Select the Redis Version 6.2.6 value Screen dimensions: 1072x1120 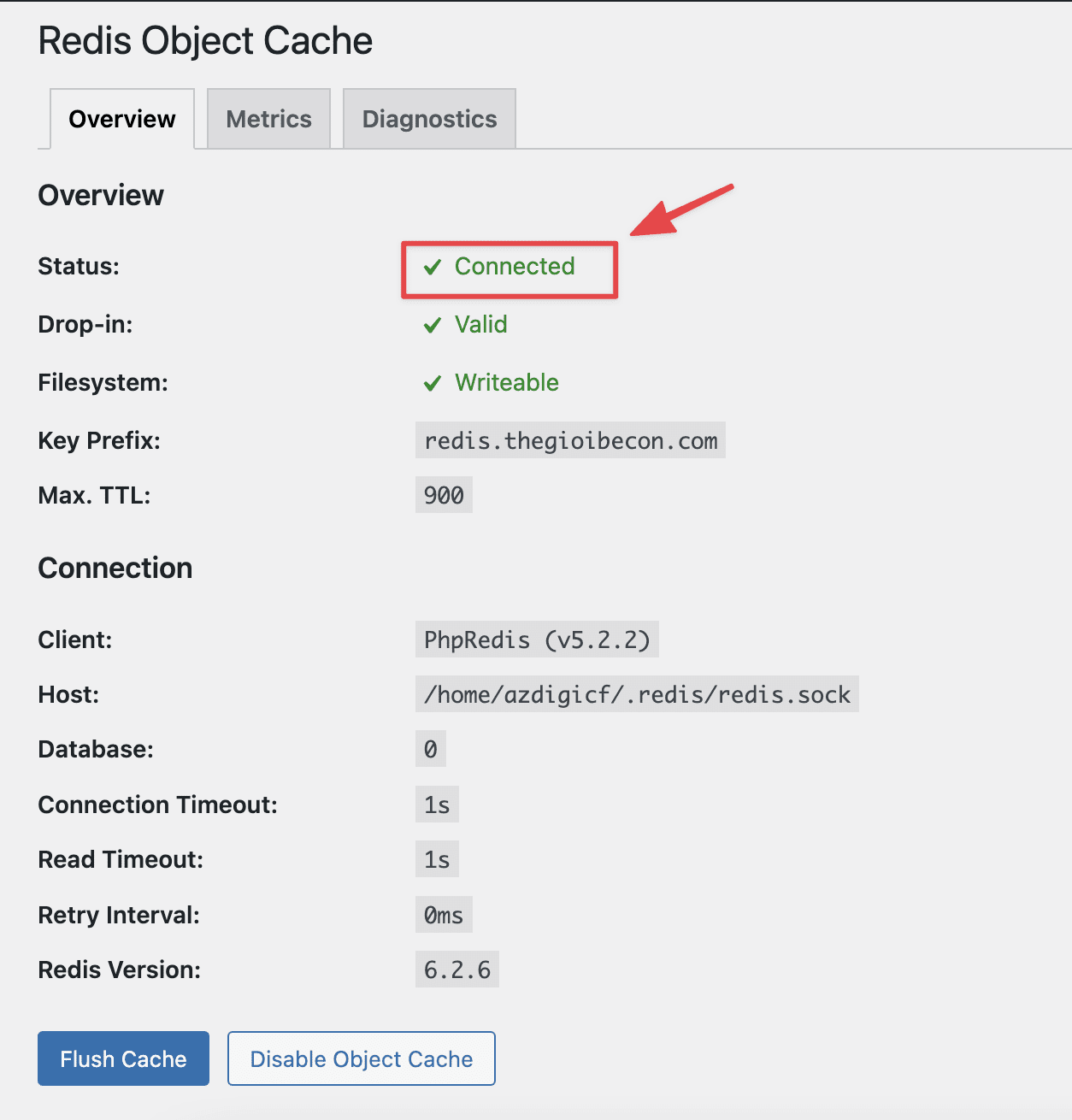[456, 969]
